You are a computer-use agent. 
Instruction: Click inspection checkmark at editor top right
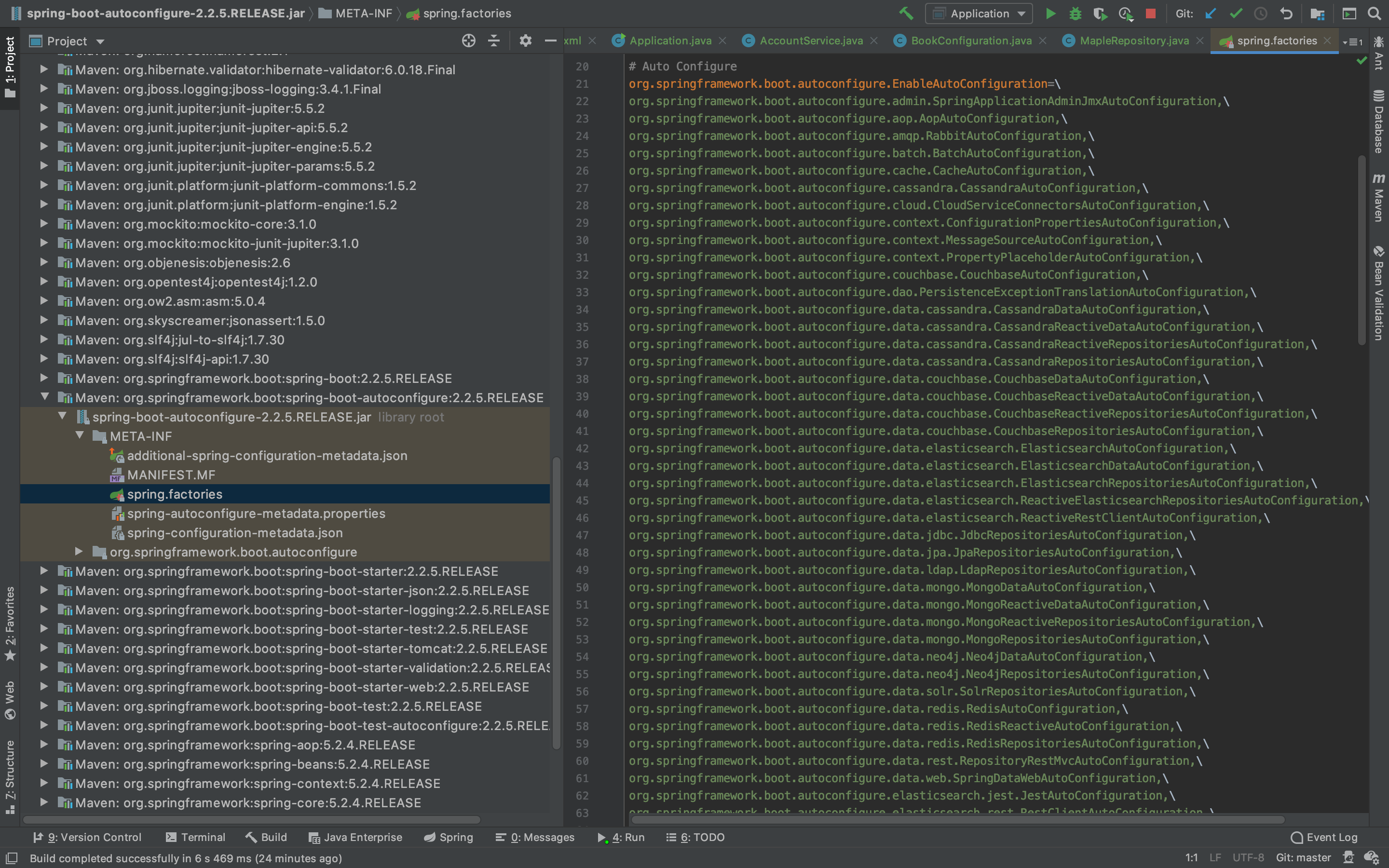coord(1362,60)
